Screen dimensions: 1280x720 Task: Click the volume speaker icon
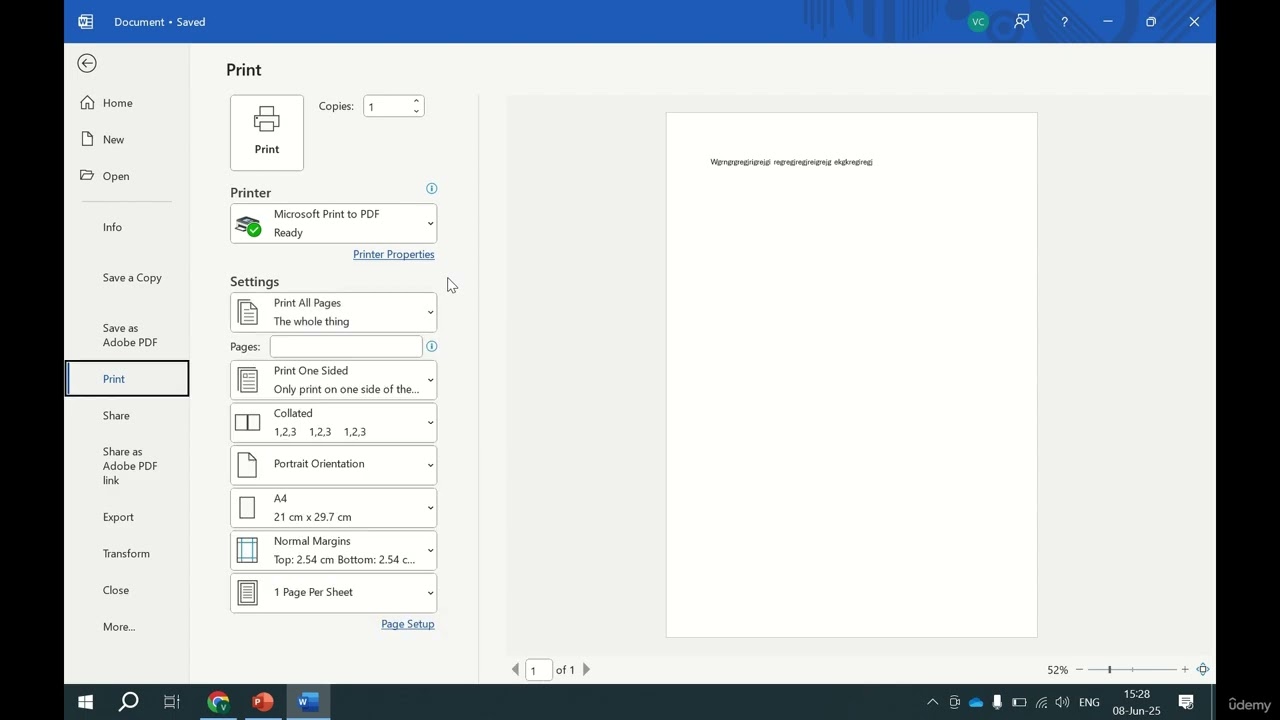pos(1062,702)
